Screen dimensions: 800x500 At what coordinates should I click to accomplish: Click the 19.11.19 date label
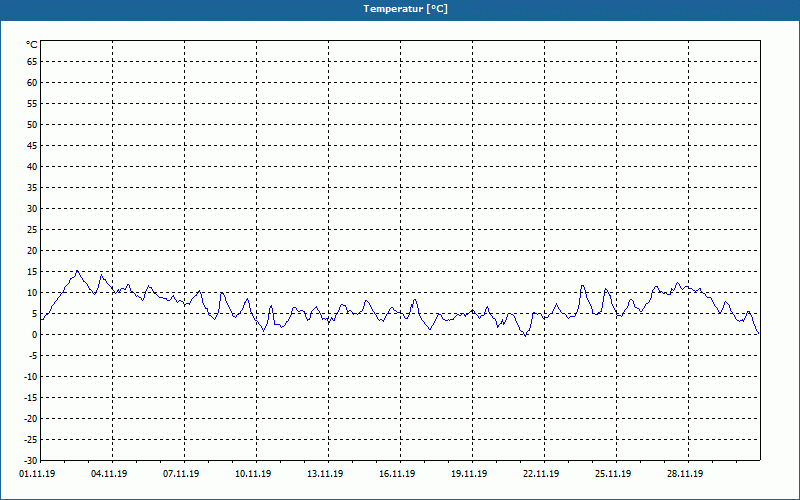469,473
